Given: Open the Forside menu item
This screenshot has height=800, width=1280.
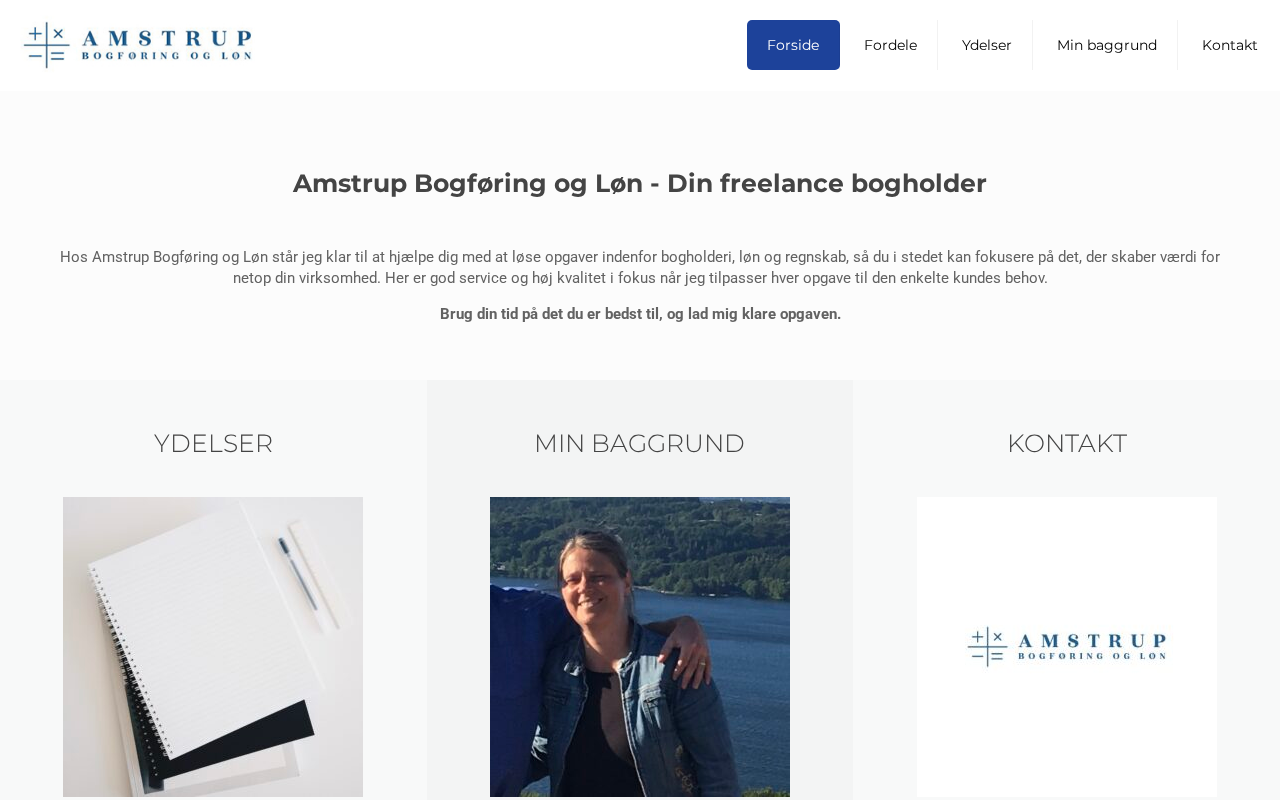Looking at the screenshot, I should 793,45.
